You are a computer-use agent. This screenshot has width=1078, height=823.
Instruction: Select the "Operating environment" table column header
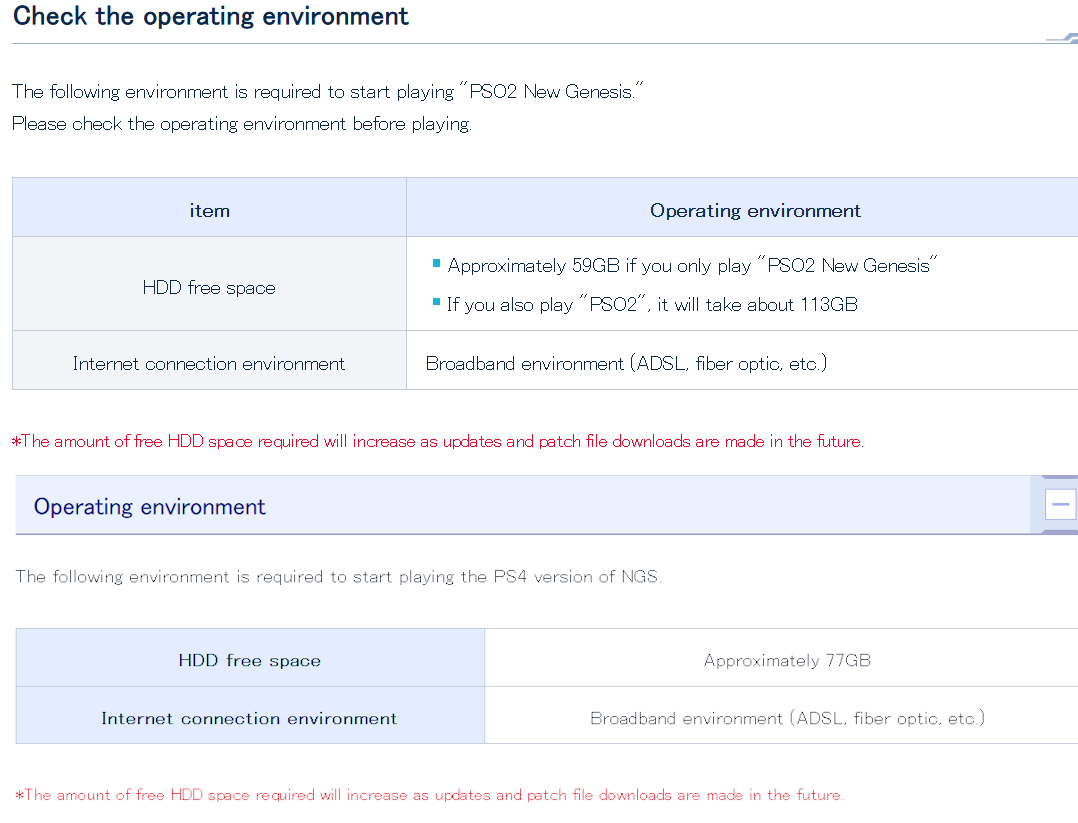tap(755, 211)
